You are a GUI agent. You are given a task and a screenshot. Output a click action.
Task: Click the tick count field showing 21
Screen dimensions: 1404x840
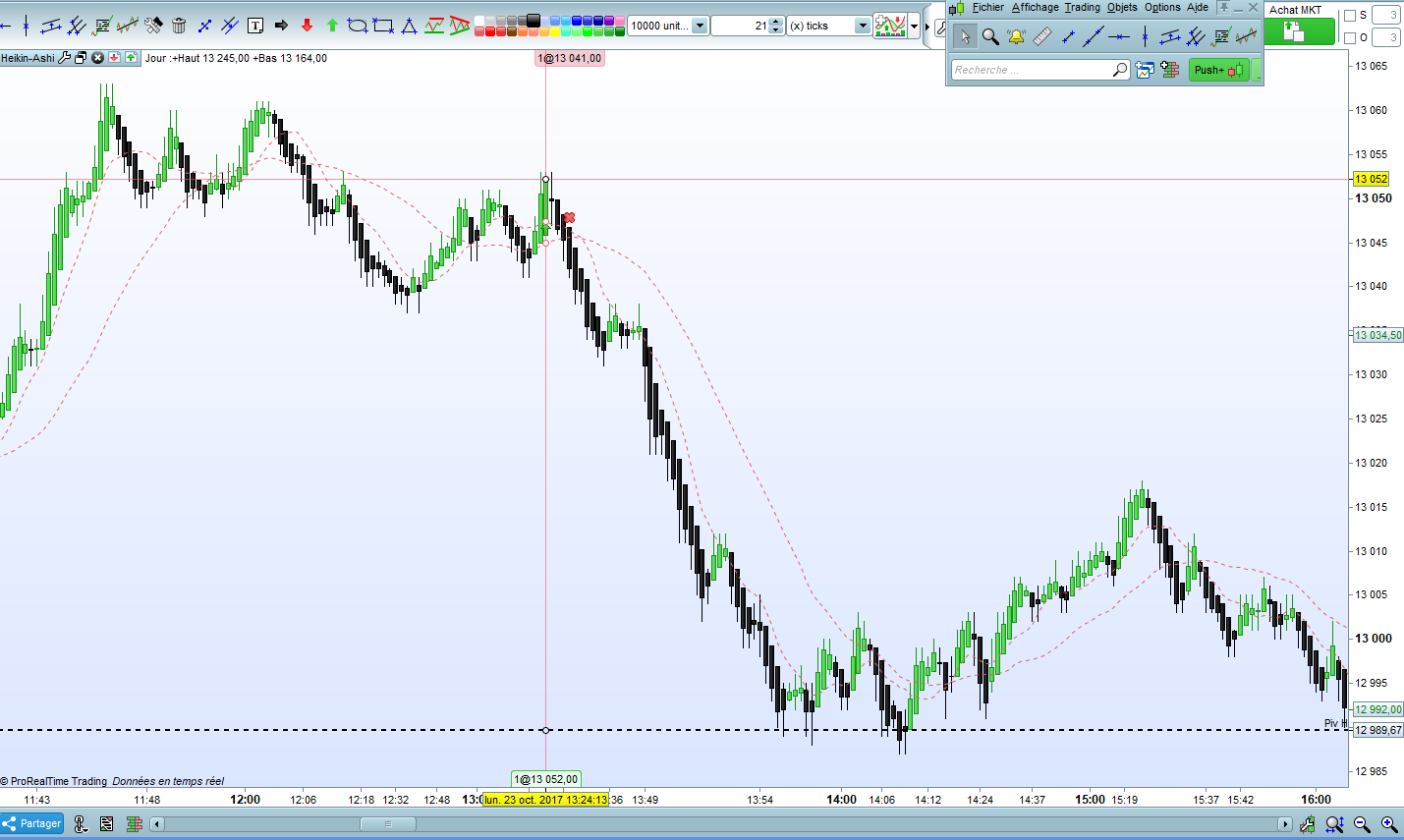click(741, 26)
